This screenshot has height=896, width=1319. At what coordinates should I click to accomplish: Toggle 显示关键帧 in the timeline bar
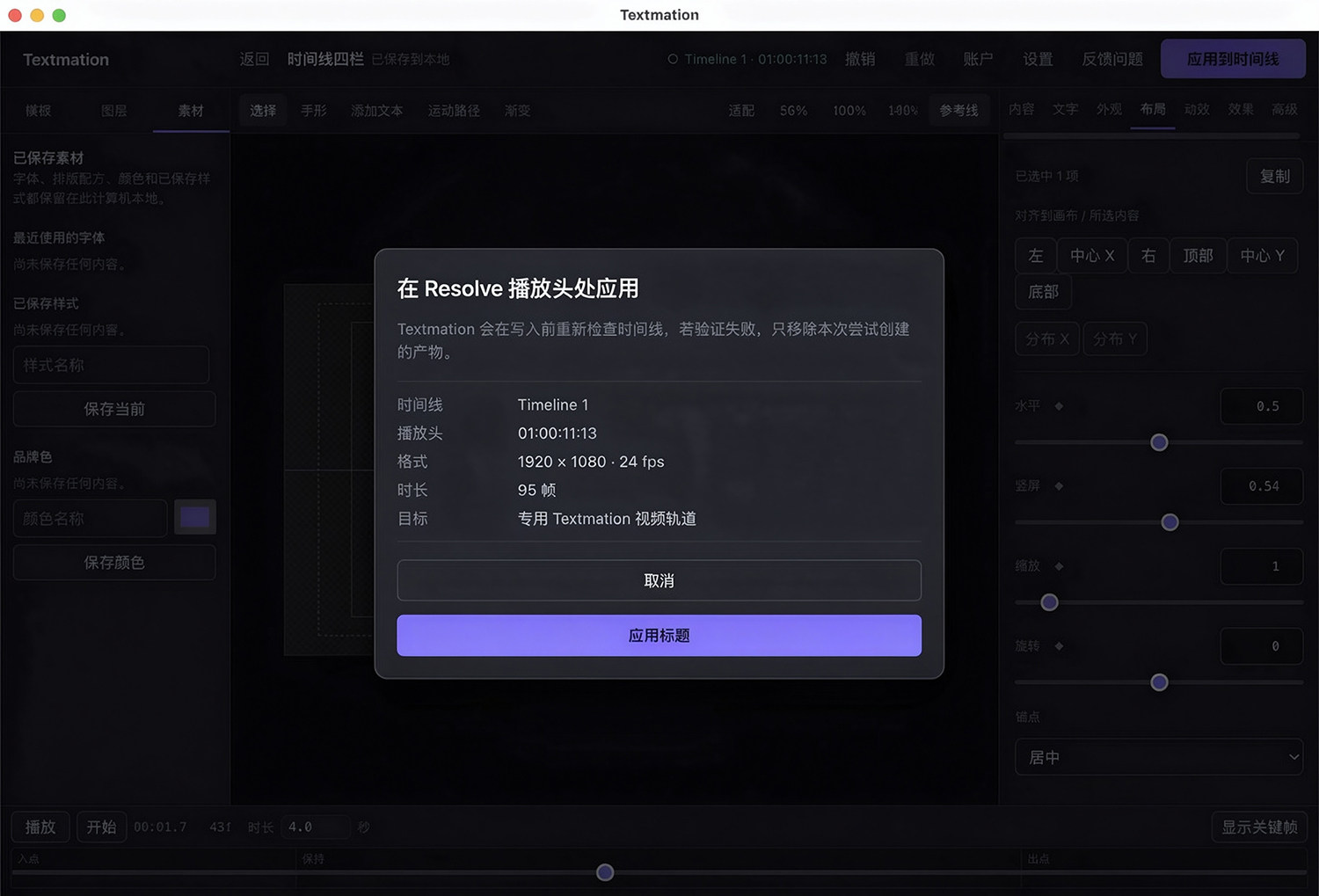point(1259,827)
